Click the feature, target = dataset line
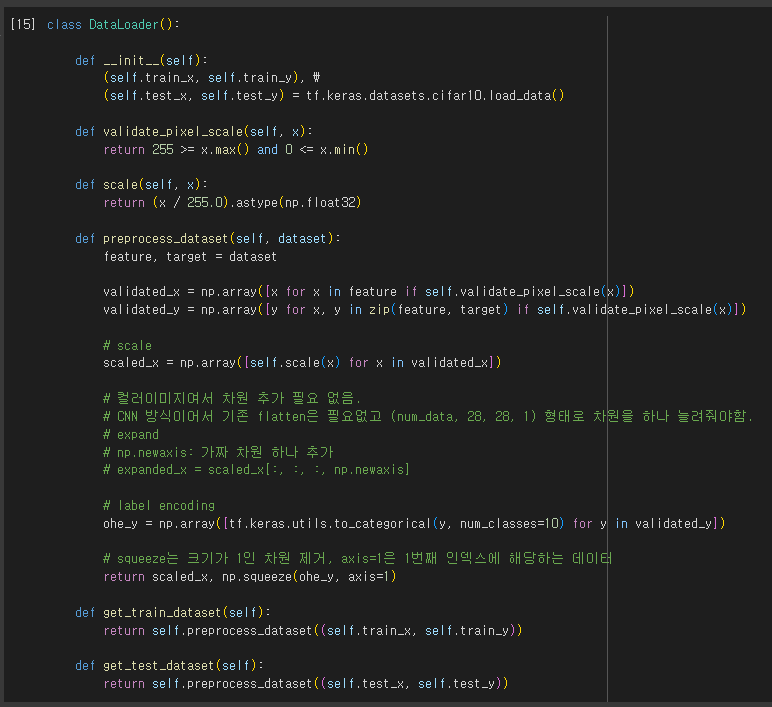Viewport: 772px width, 707px height. [190, 256]
